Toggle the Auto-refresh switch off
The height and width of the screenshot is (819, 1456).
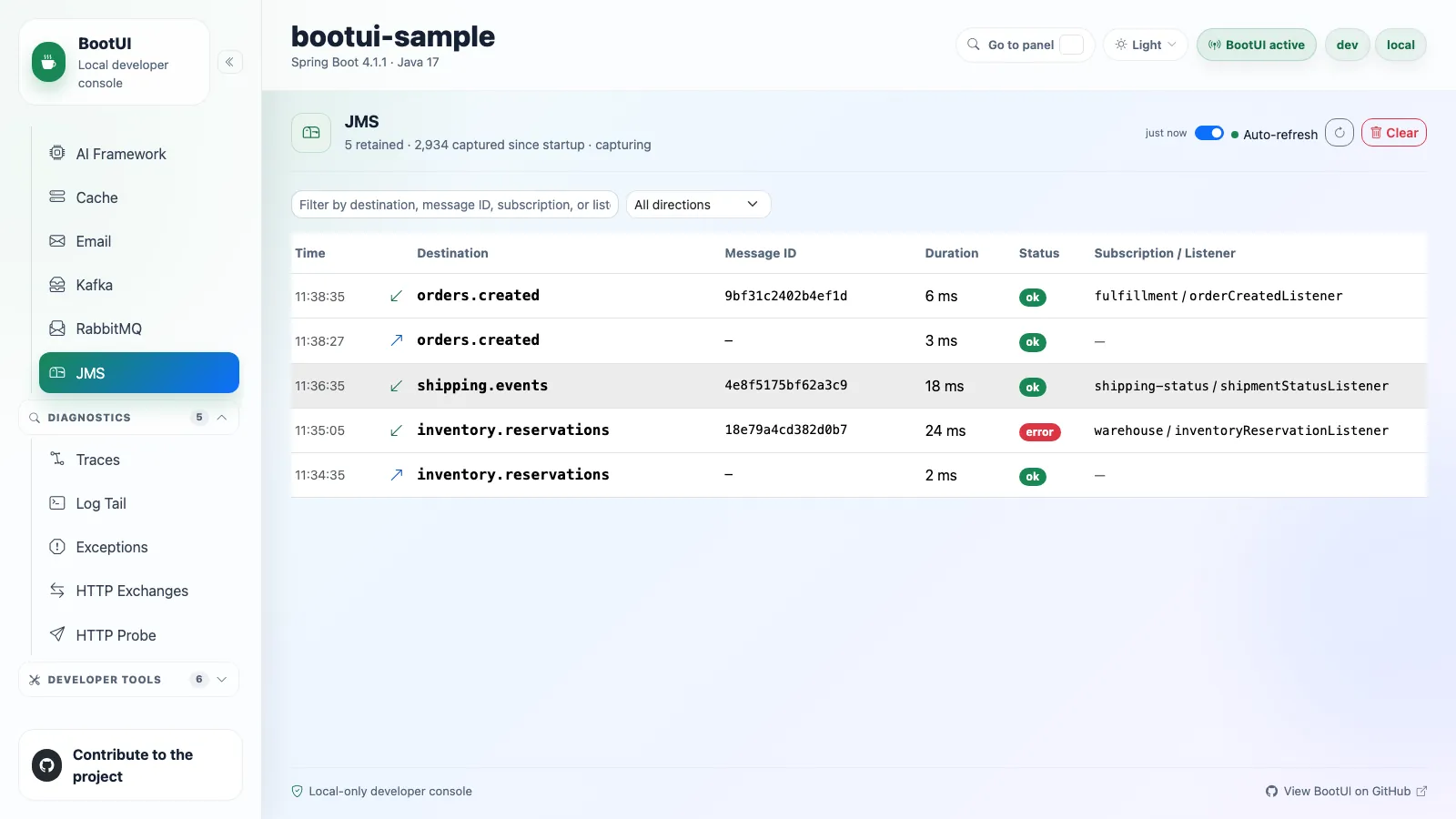point(1209,133)
